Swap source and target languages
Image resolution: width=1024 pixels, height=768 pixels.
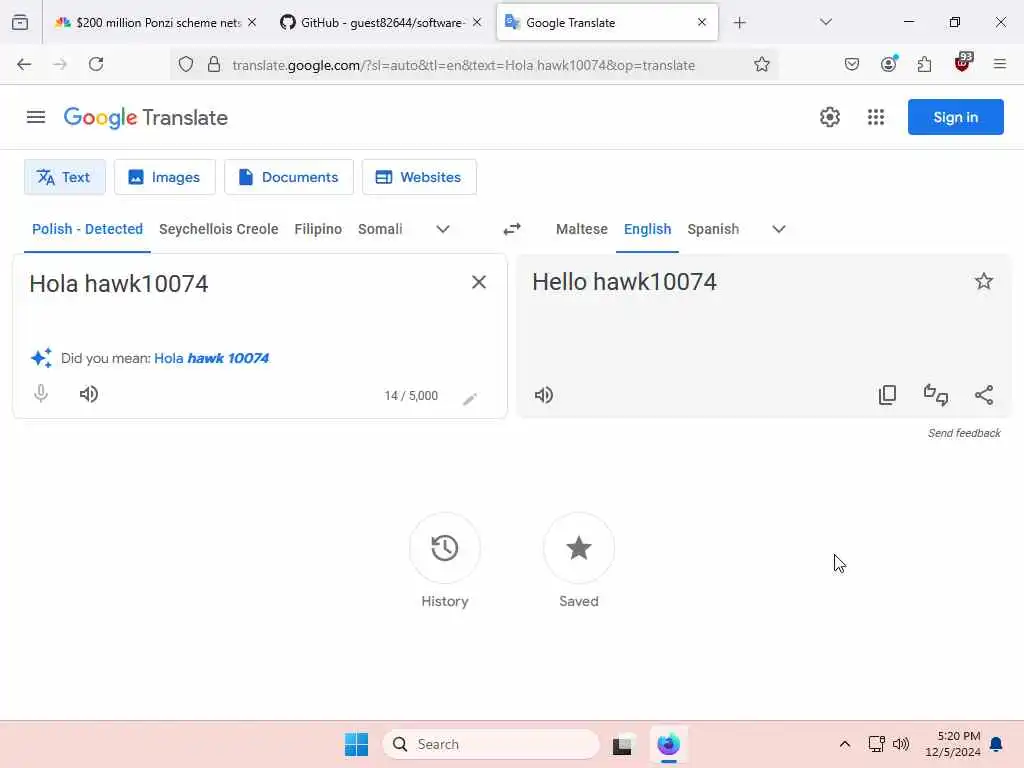pyautogui.click(x=512, y=229)
